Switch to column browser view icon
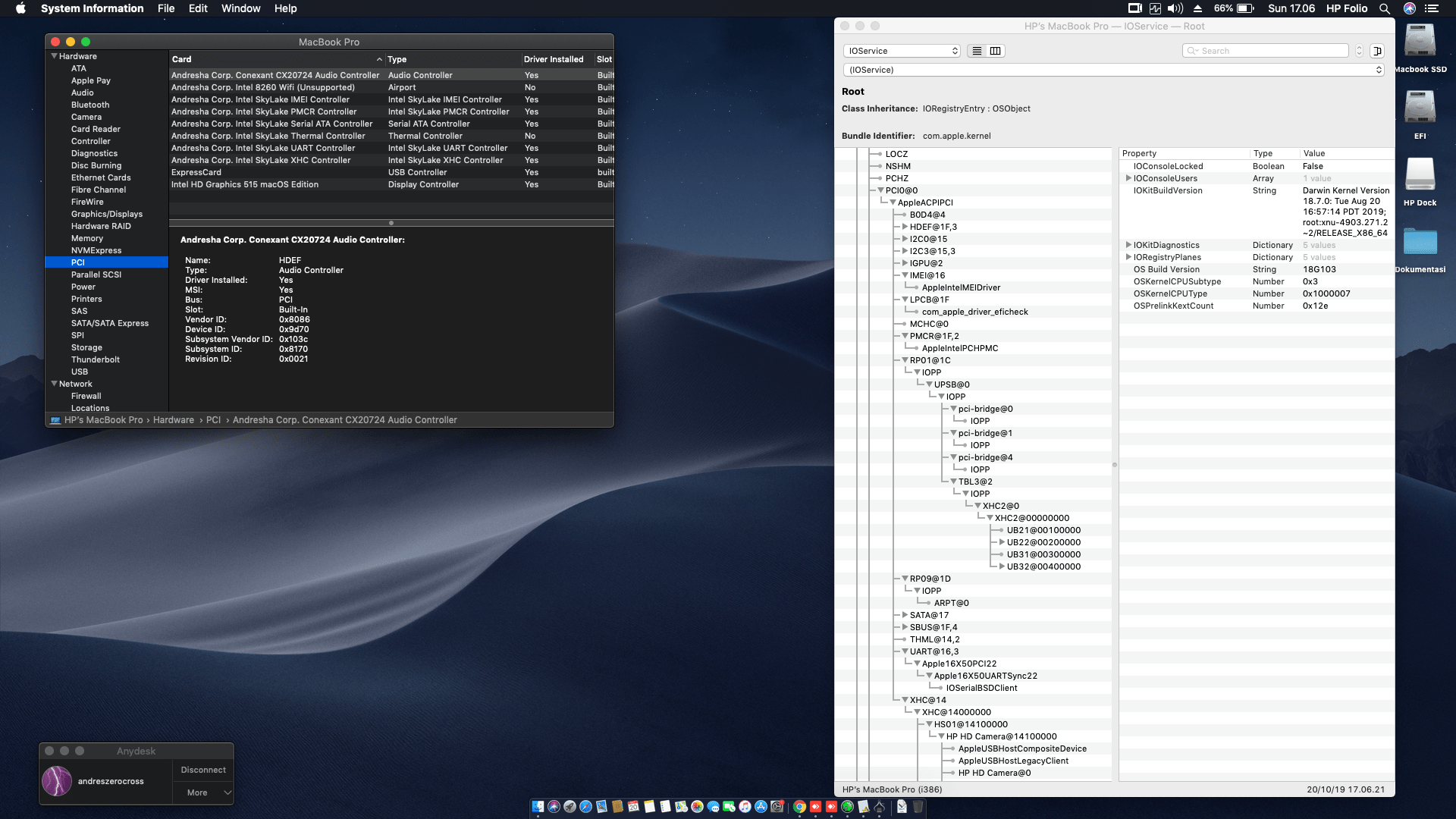The width and height of the screenshot is (1456, 819). click(x=996, y=51)
